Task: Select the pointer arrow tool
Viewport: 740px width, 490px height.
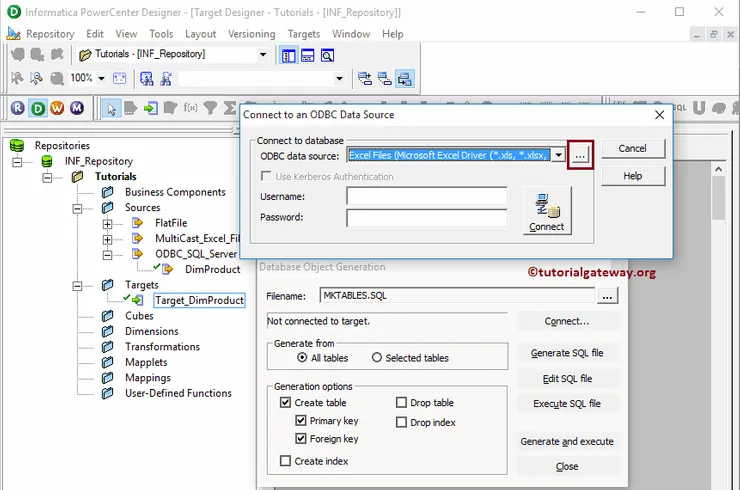Action: pyautogui.click(x=111, y=109)
